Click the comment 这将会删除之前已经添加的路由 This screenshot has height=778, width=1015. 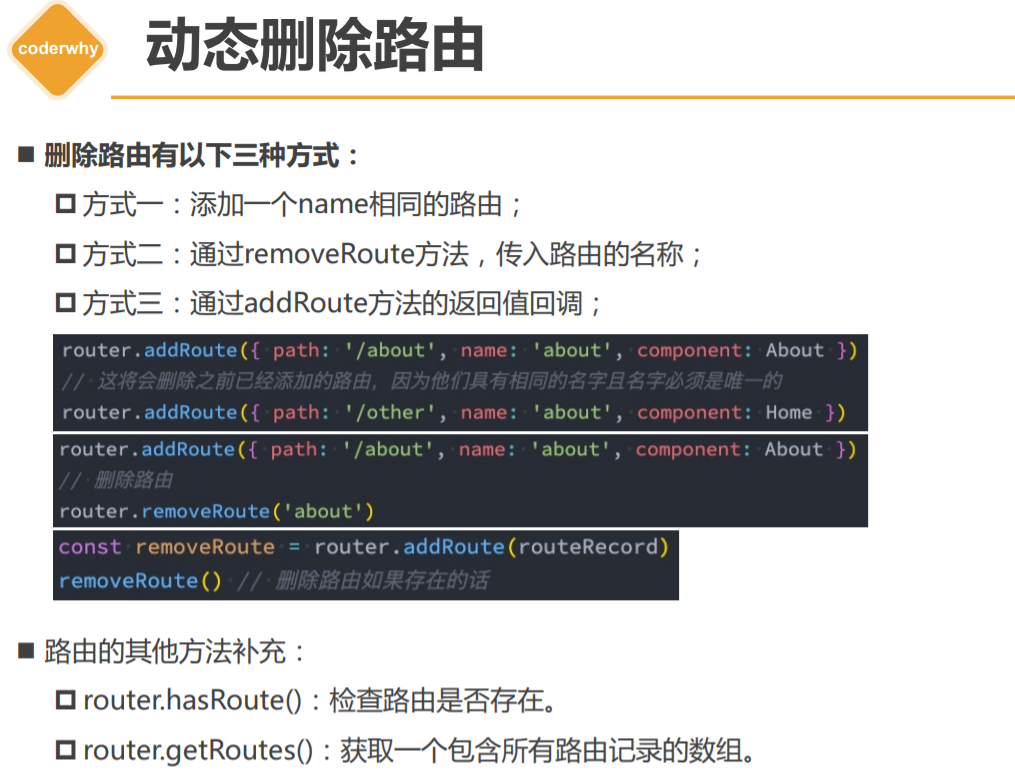coord(422,381)
